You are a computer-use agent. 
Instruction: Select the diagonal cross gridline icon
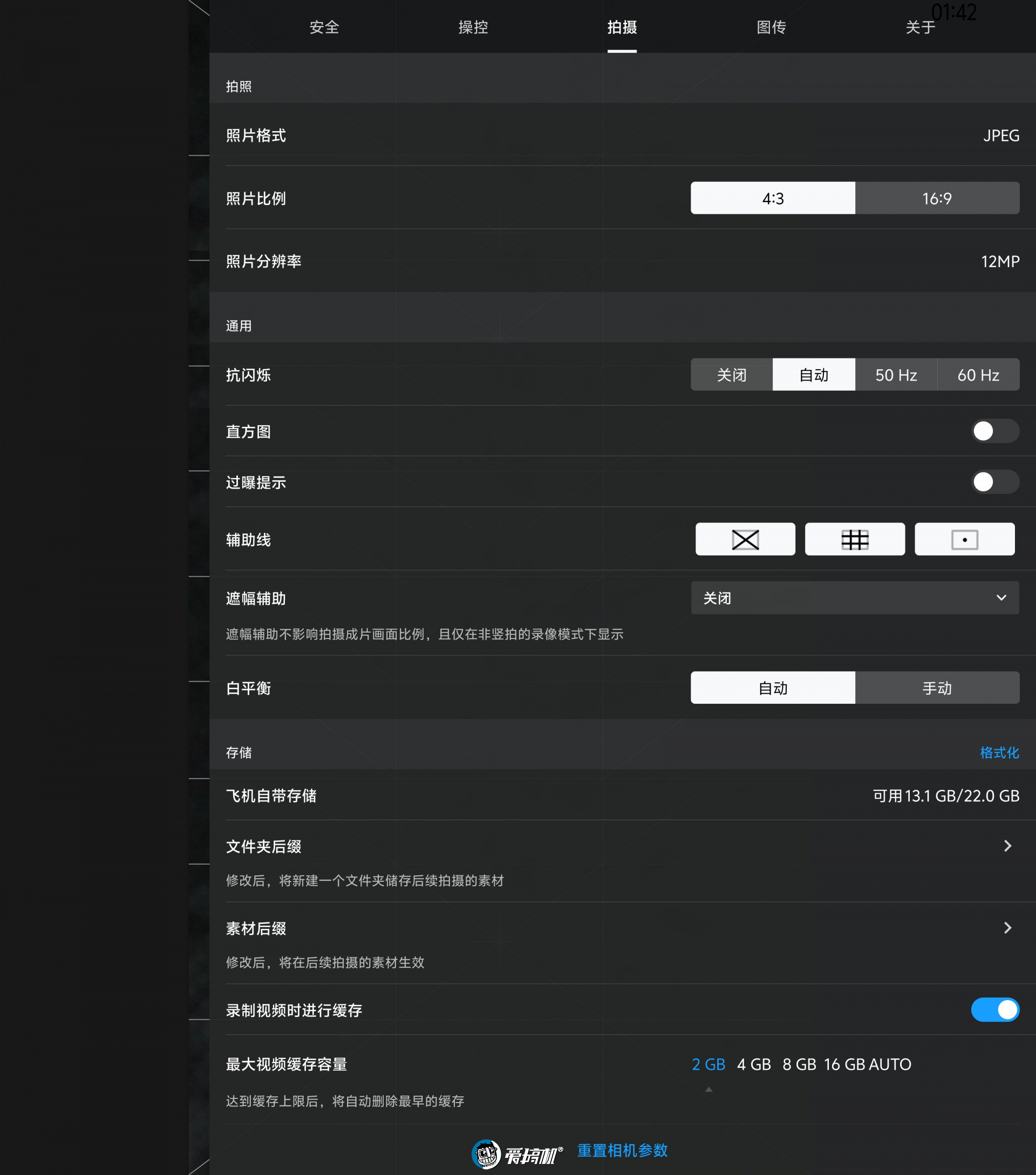[745, 539]
